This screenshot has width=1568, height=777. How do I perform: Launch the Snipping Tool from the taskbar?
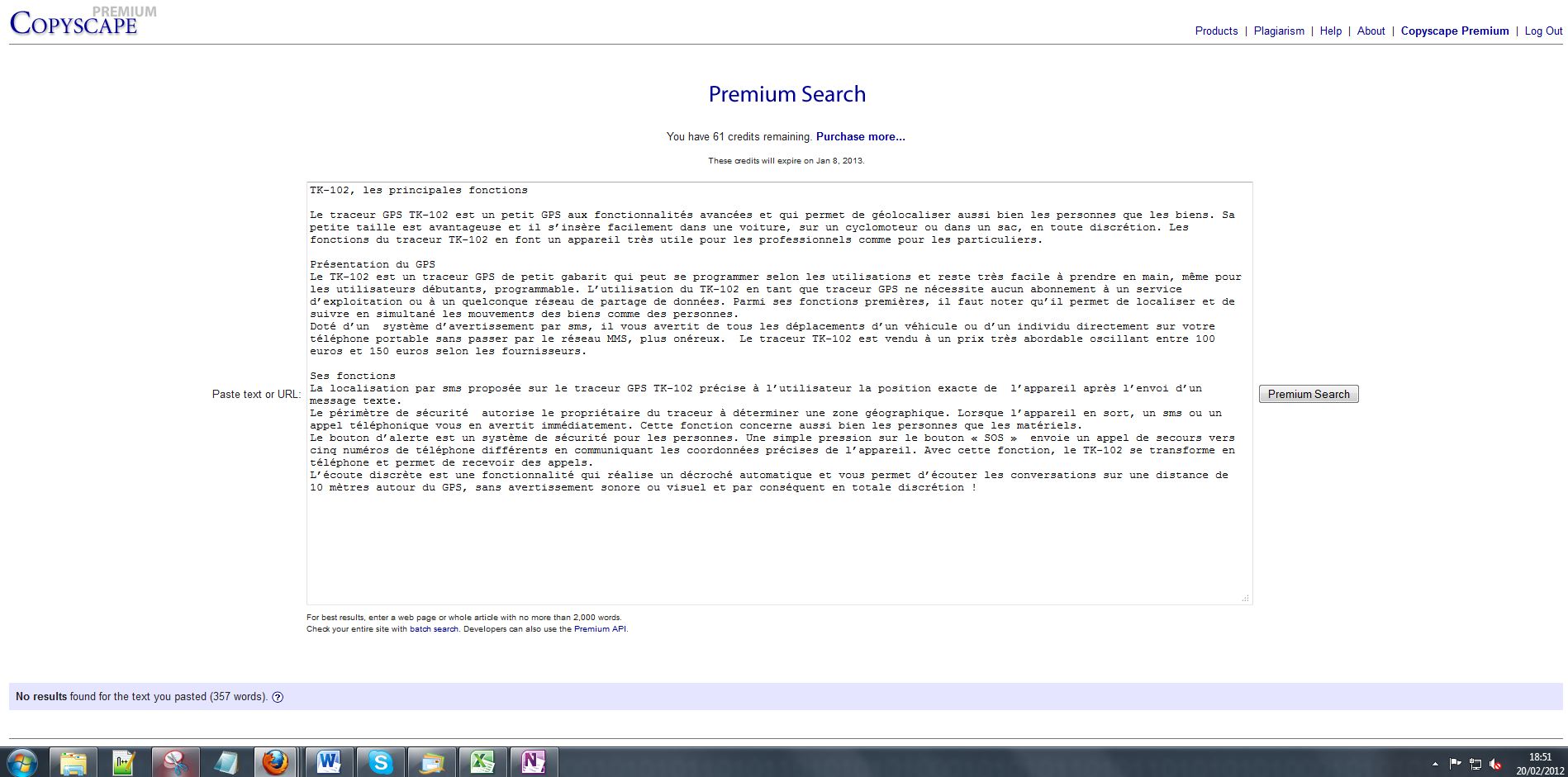coord(174,762)
